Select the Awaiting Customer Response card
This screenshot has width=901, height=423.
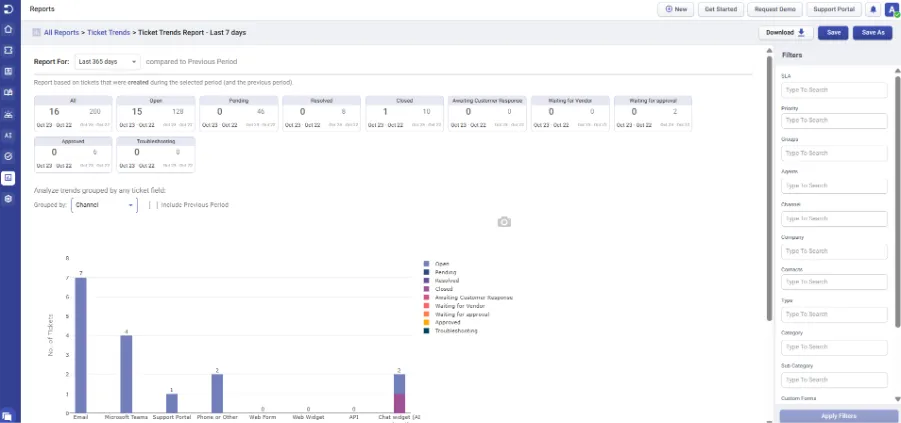[487, 114]
